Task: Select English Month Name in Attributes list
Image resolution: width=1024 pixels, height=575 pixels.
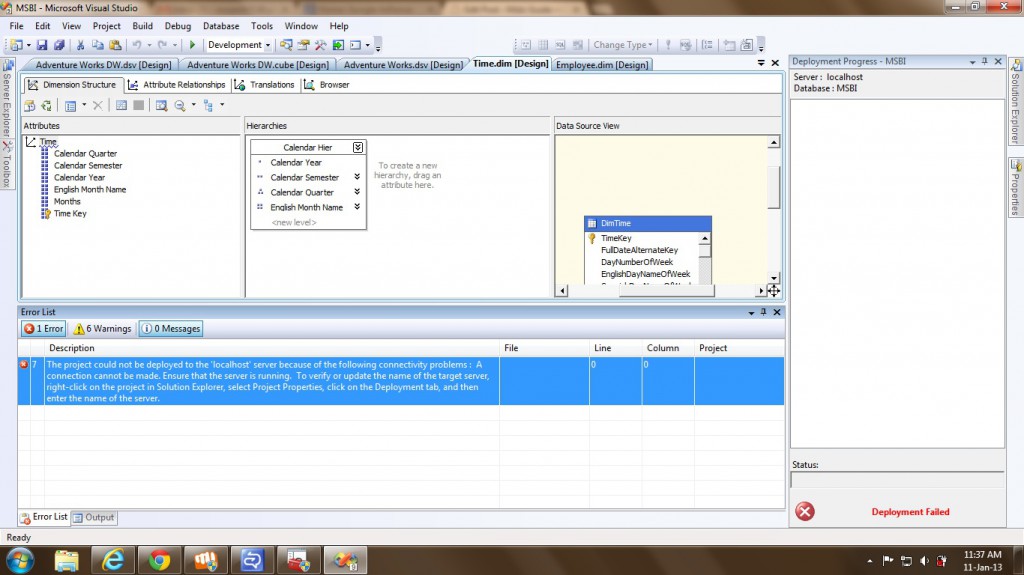Action: coord(90,189)
